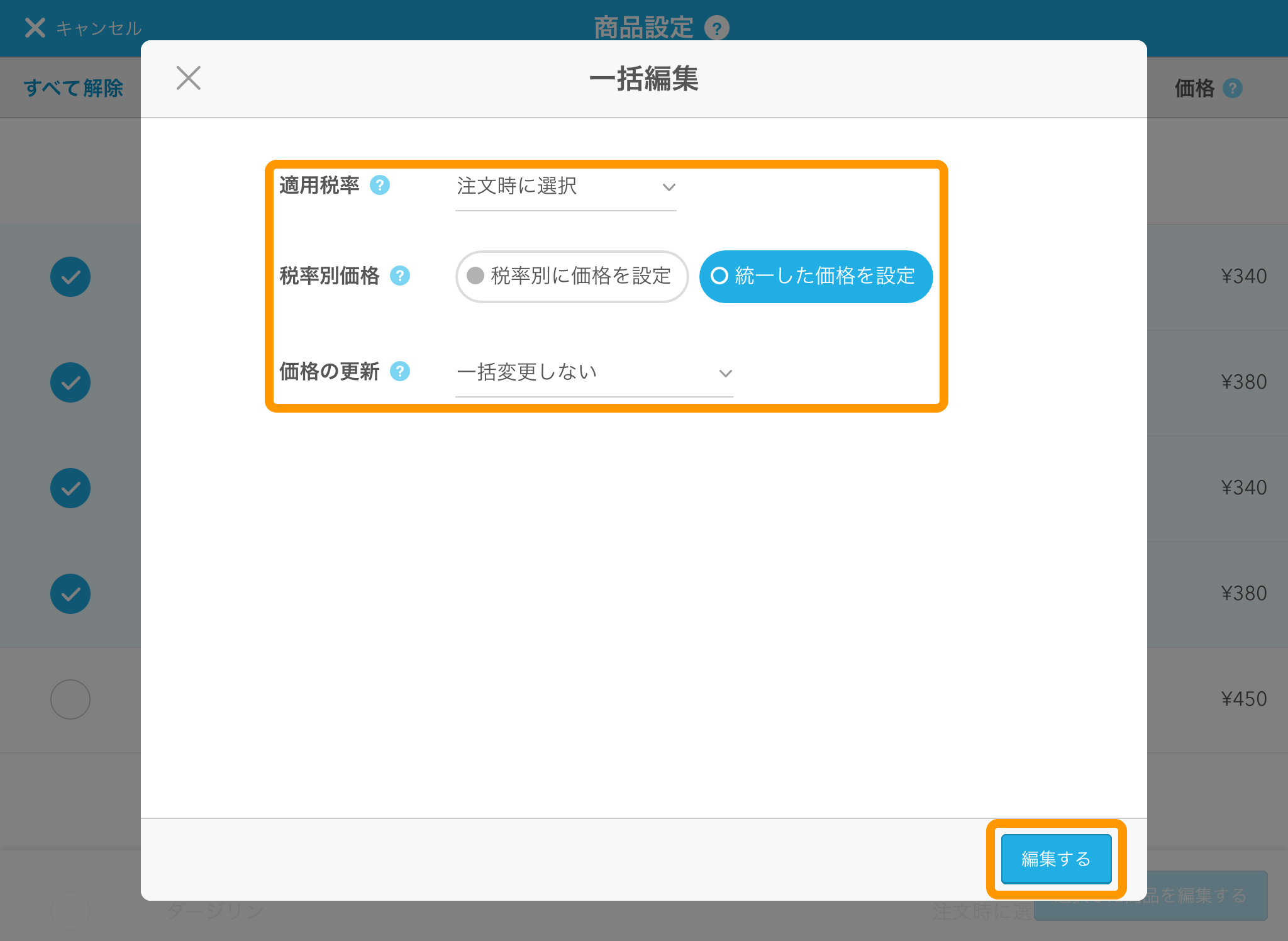The width and height of the screenshot is (1288, 941).
Task: Open the 価格の更新 help tooltip
Action: tap(400, 372)
